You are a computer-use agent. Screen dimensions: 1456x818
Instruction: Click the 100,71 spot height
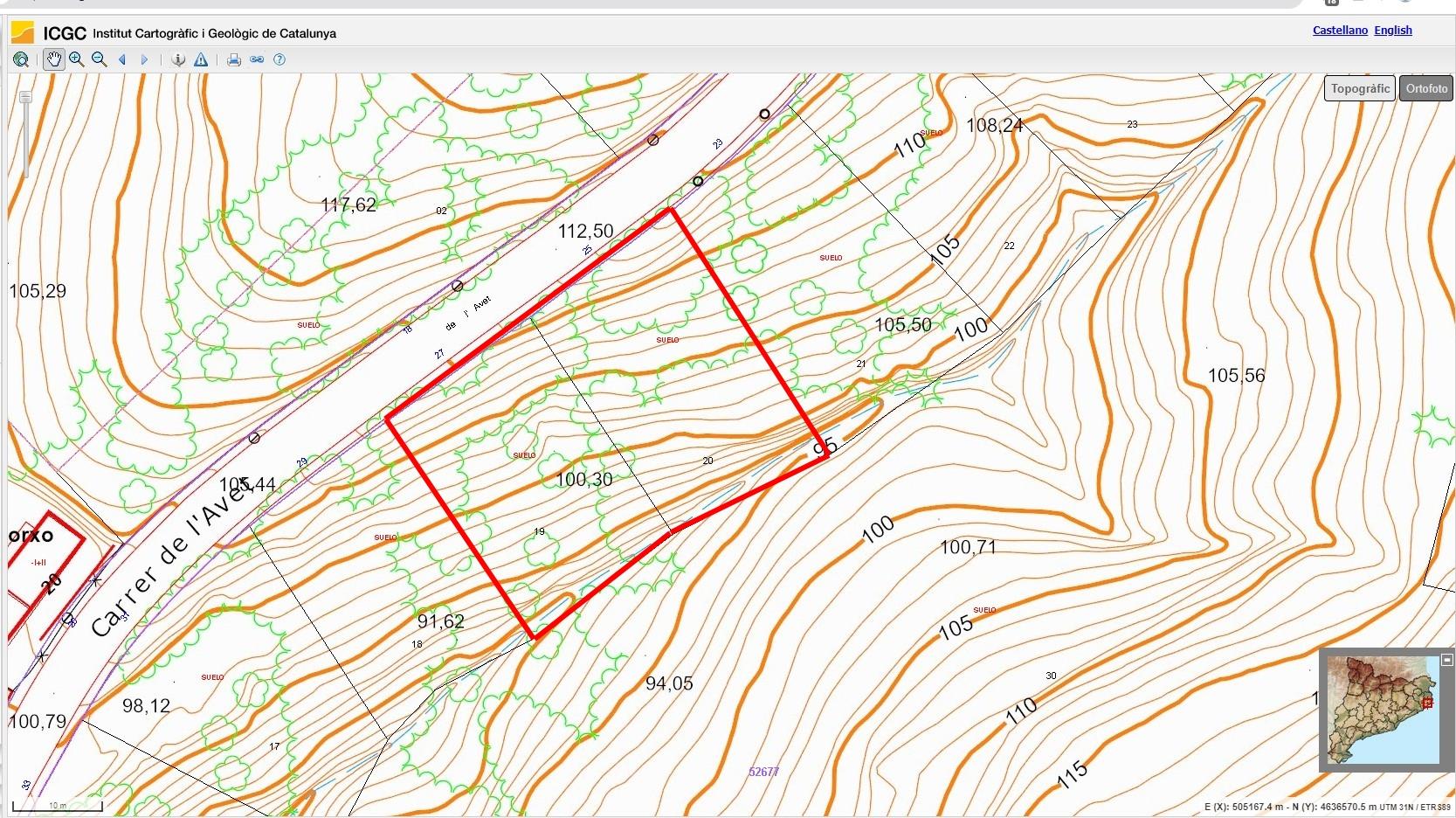pos(968,547)
